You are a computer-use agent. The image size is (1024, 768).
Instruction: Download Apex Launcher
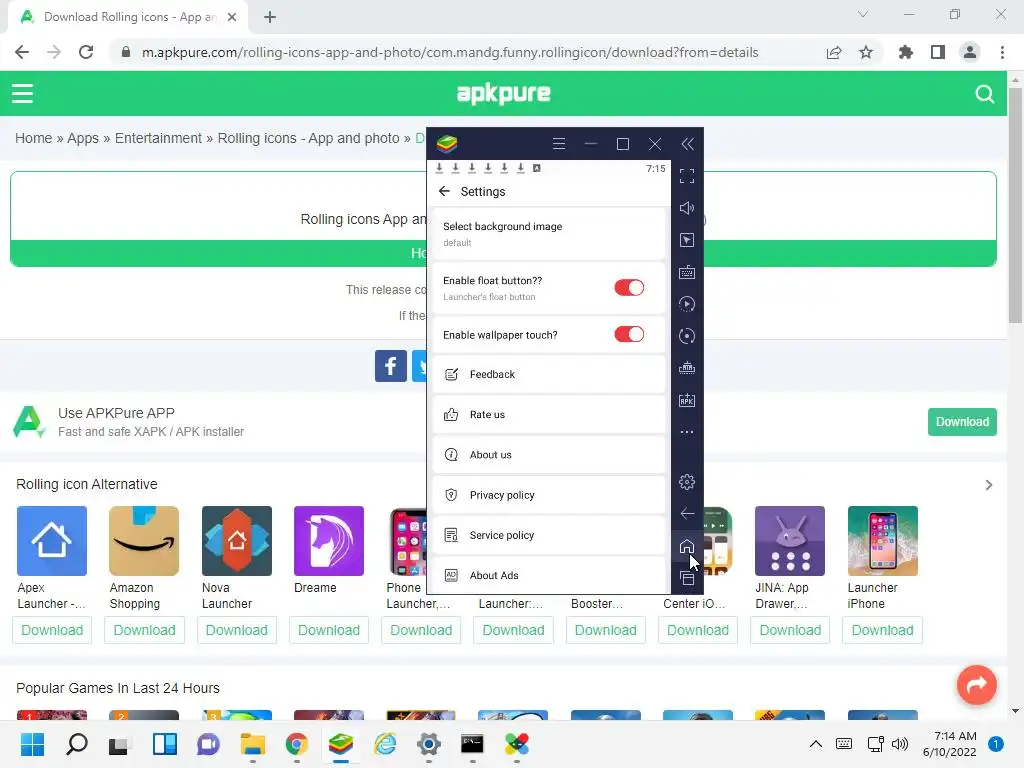pos(52,630)
